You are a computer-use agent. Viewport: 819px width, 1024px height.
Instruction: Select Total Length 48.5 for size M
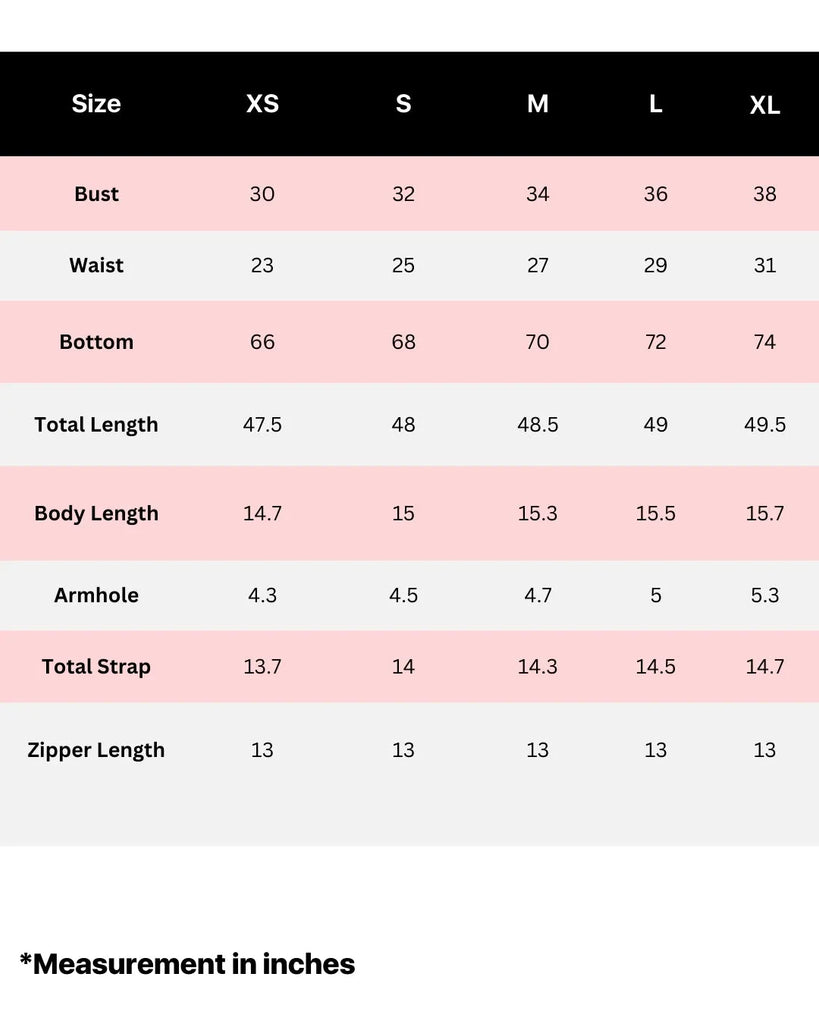(538, 425)
